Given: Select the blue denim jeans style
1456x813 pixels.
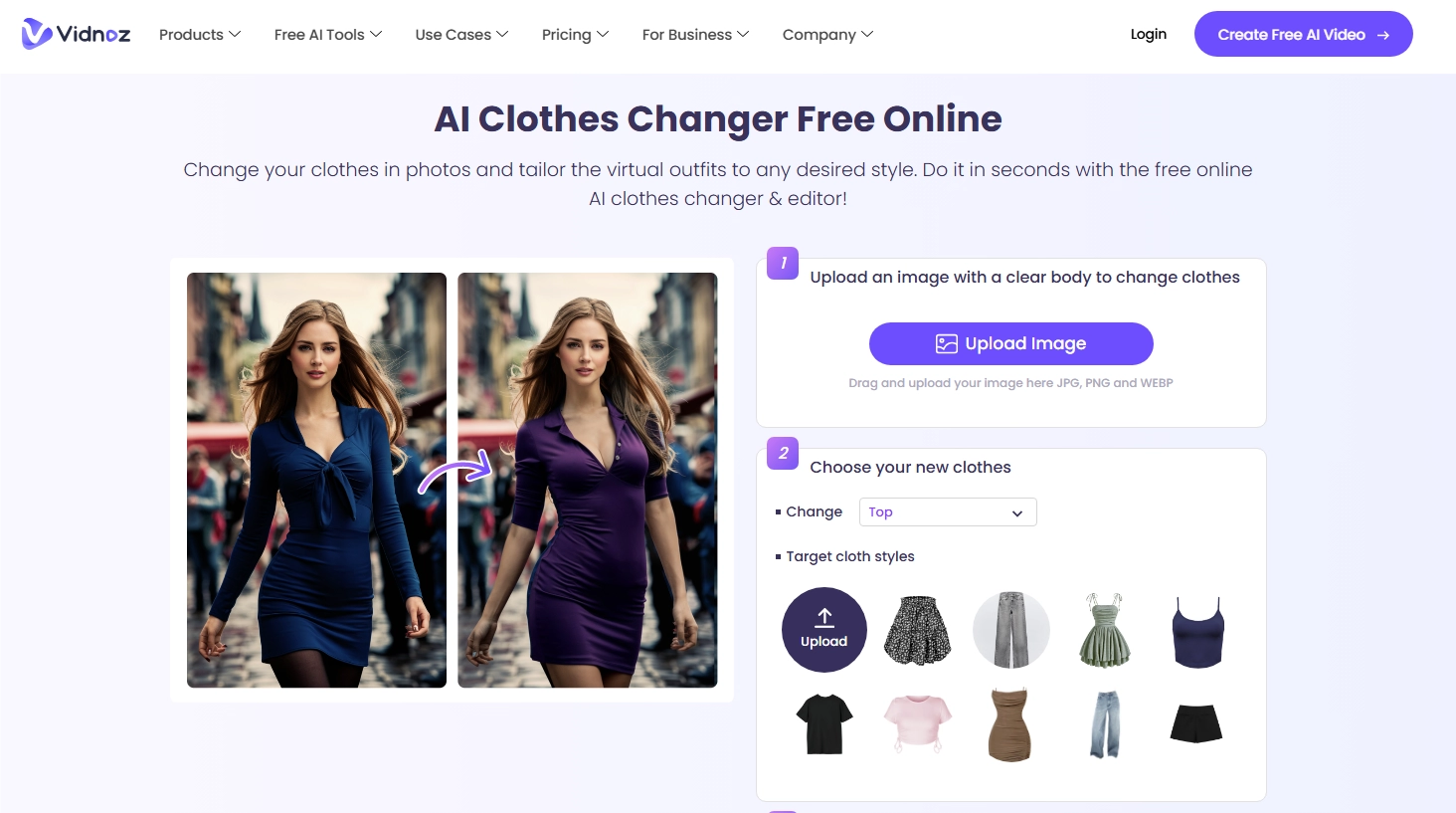Looking at the screenshot, I should pos(1105,723).
